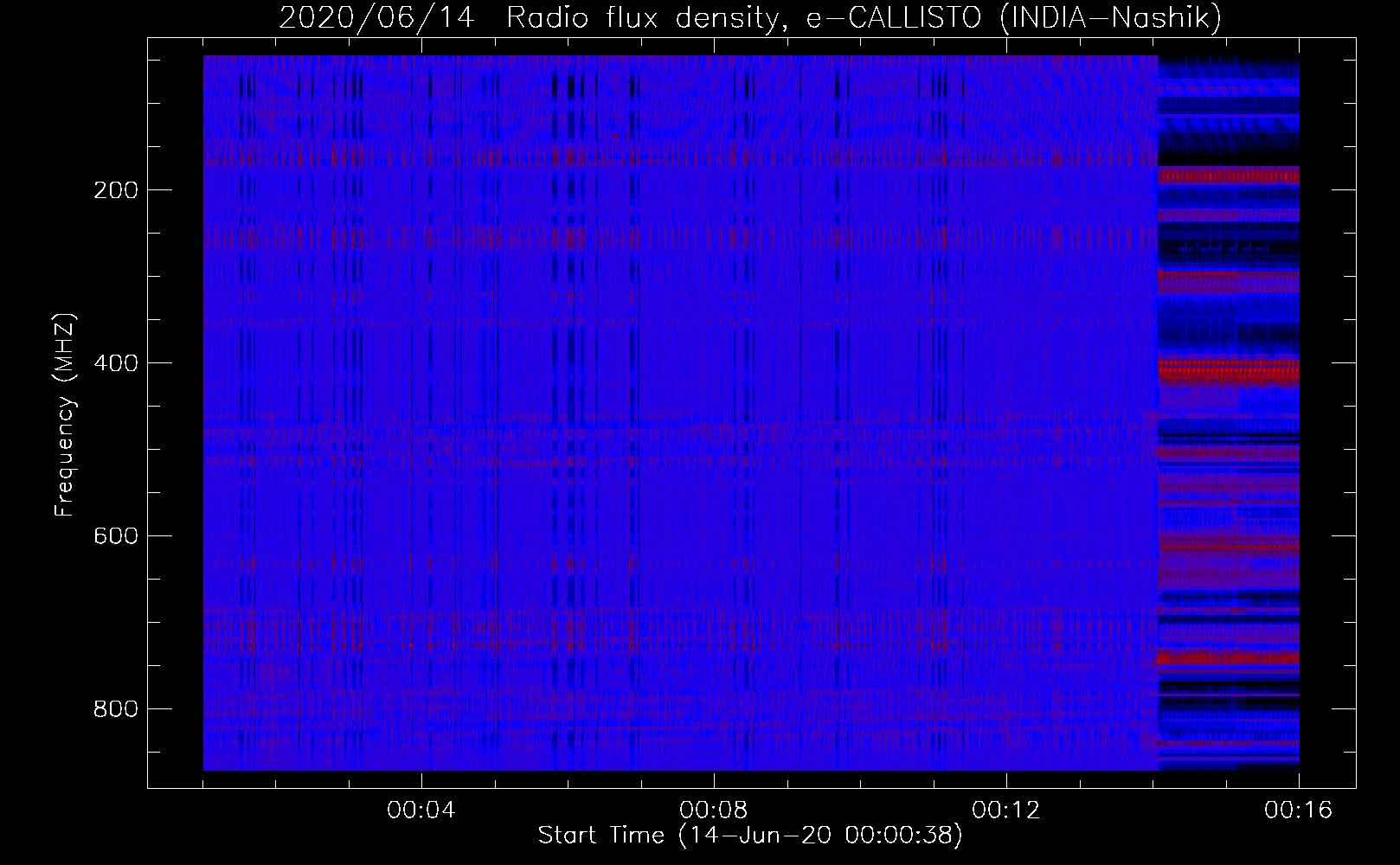
Task: Click the 00:04 time tick label
Action: [x=421, y=811]
